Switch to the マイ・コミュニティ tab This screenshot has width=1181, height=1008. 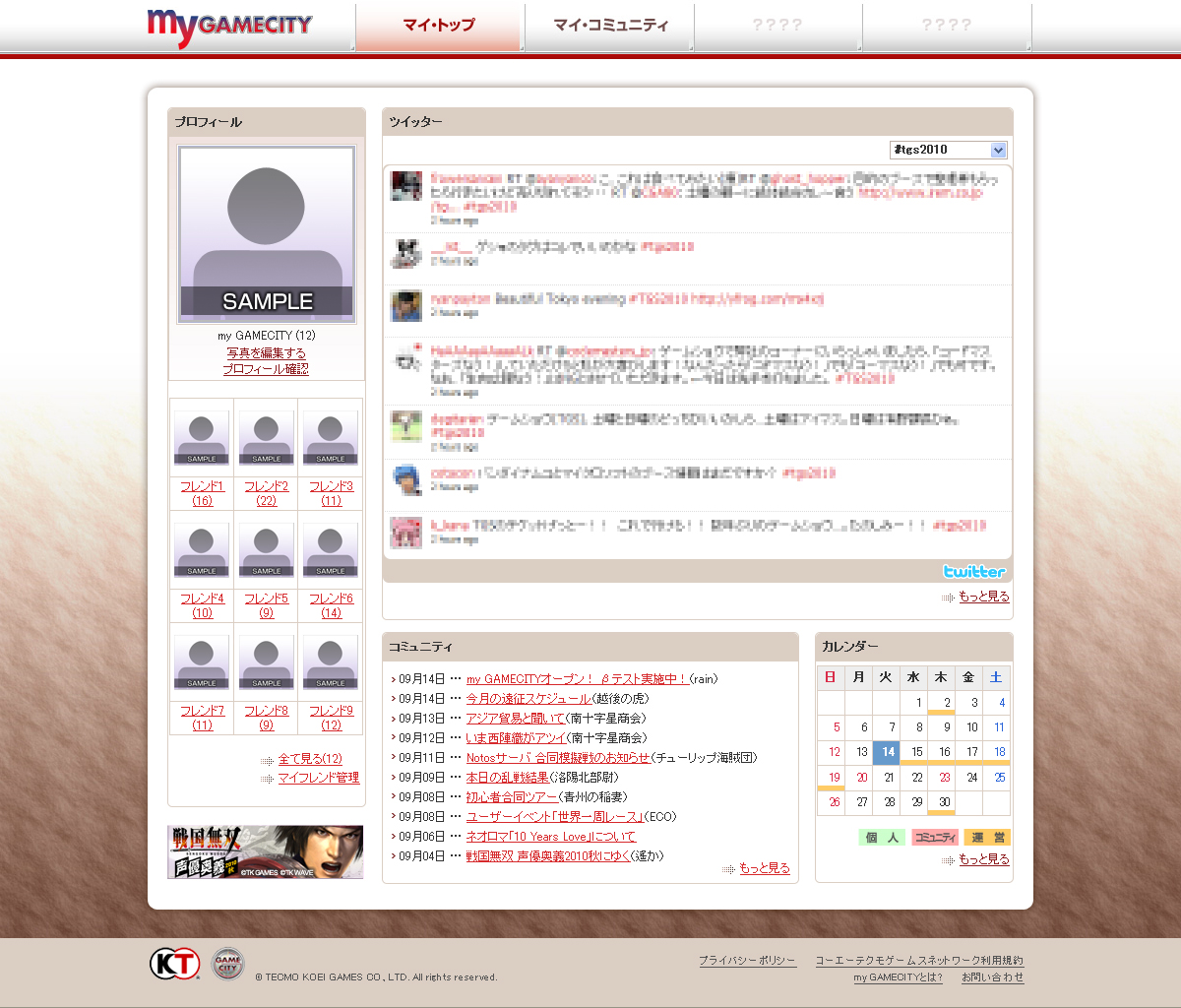click(x=610, y=27)
